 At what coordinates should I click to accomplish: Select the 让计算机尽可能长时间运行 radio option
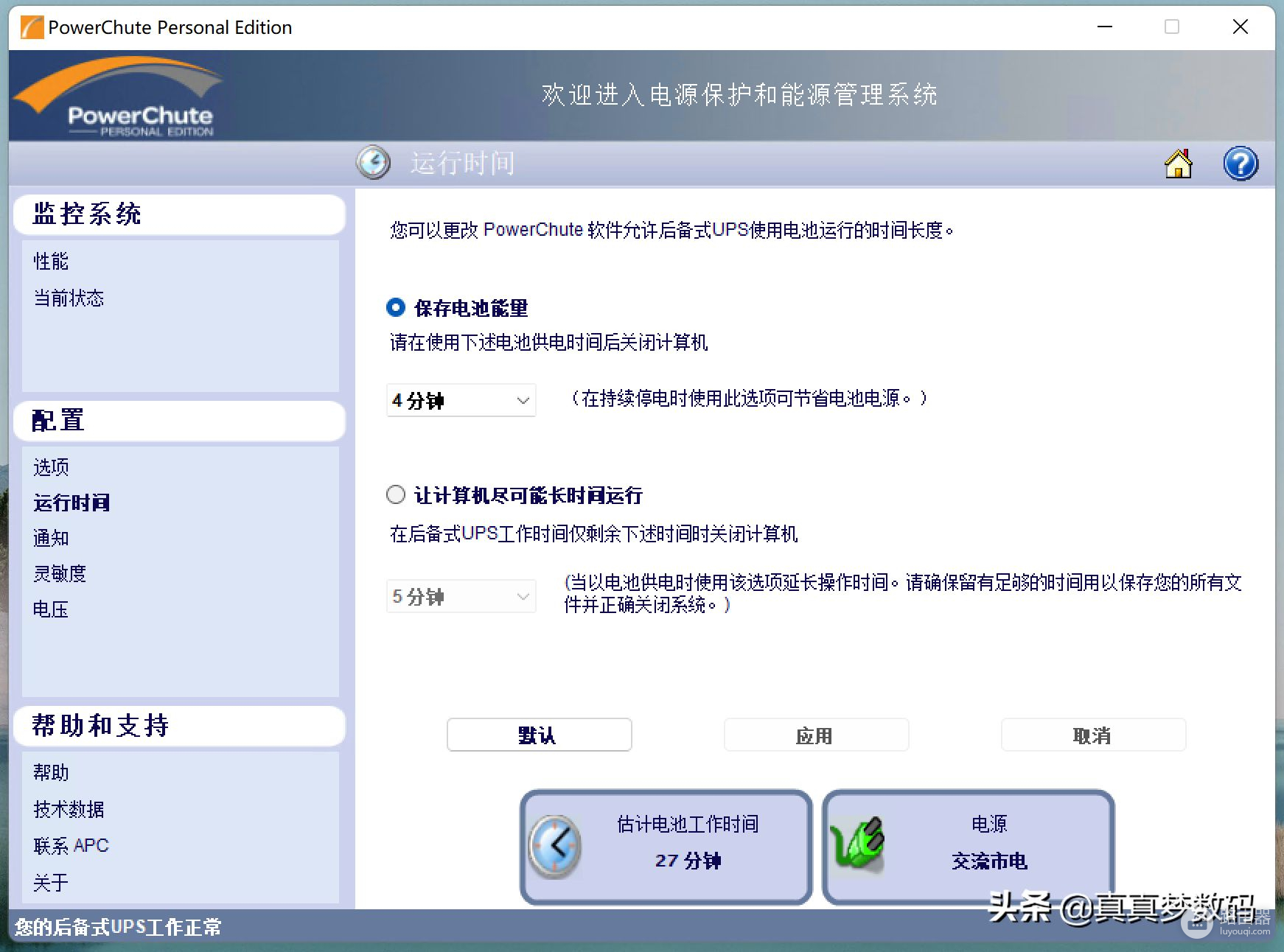pos(396,494)
